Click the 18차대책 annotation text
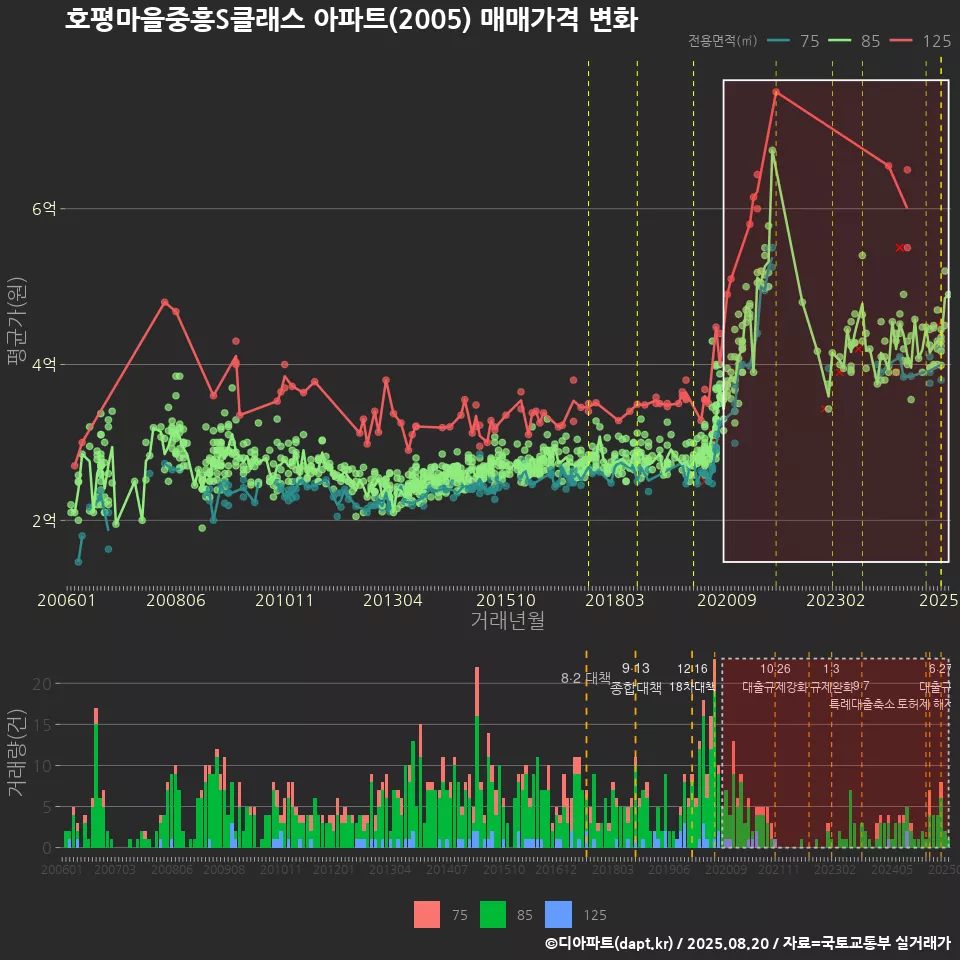This screenshot has width=960, height=960. point(692,686)
